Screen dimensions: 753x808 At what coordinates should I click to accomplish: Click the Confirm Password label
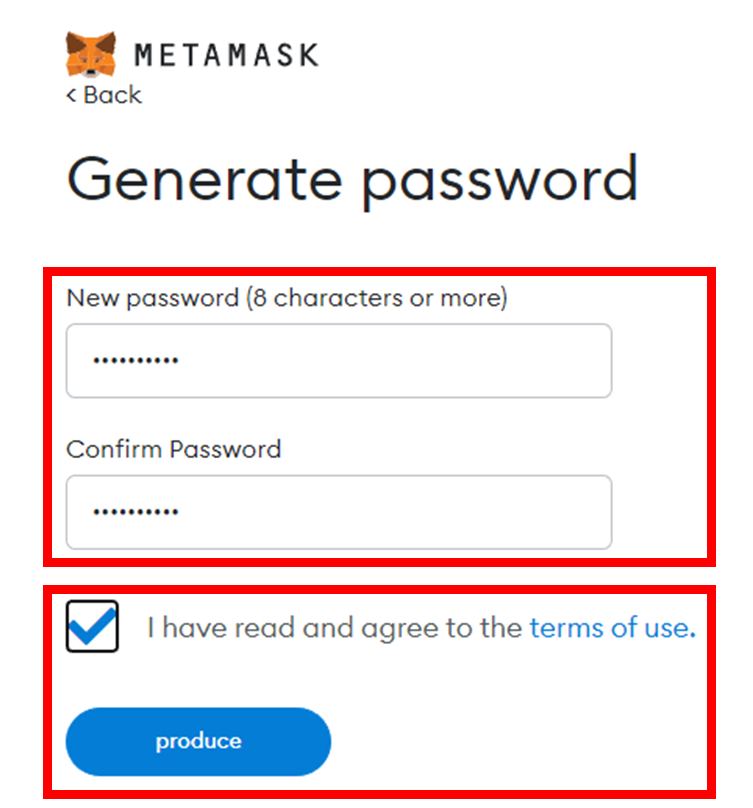173,449
